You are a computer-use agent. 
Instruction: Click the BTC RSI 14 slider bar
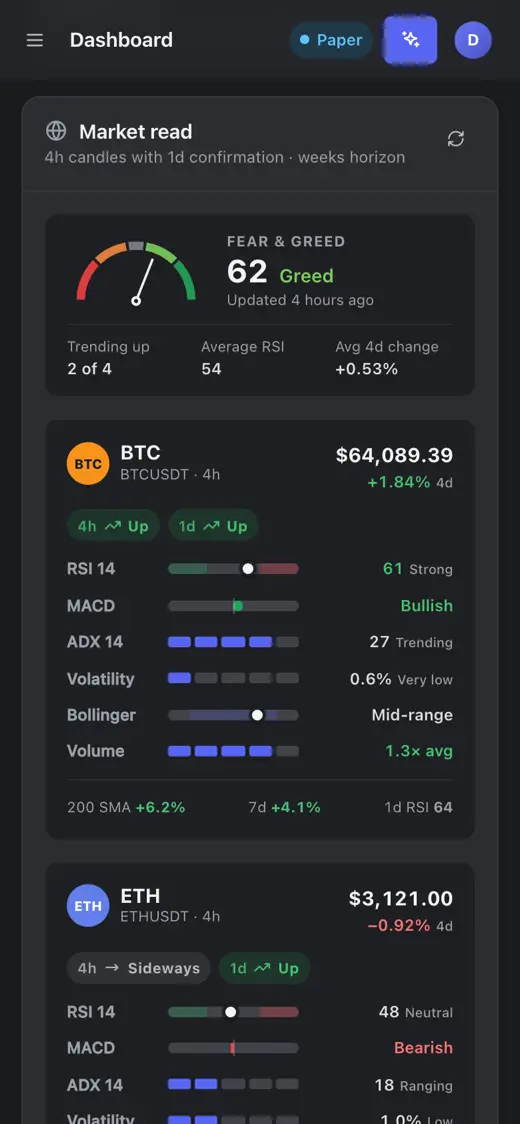click(x=233, y=568)
